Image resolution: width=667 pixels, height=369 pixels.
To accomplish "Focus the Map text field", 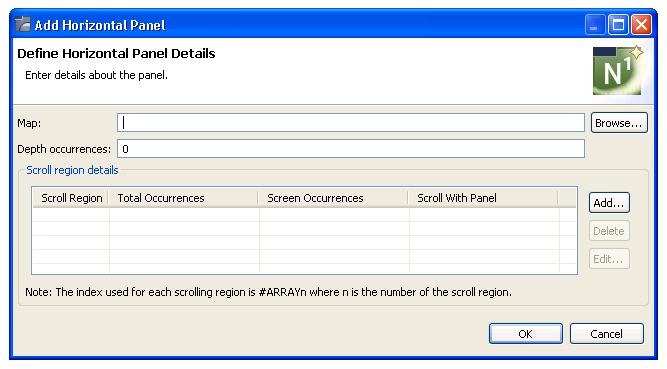I will pos(351,123).
